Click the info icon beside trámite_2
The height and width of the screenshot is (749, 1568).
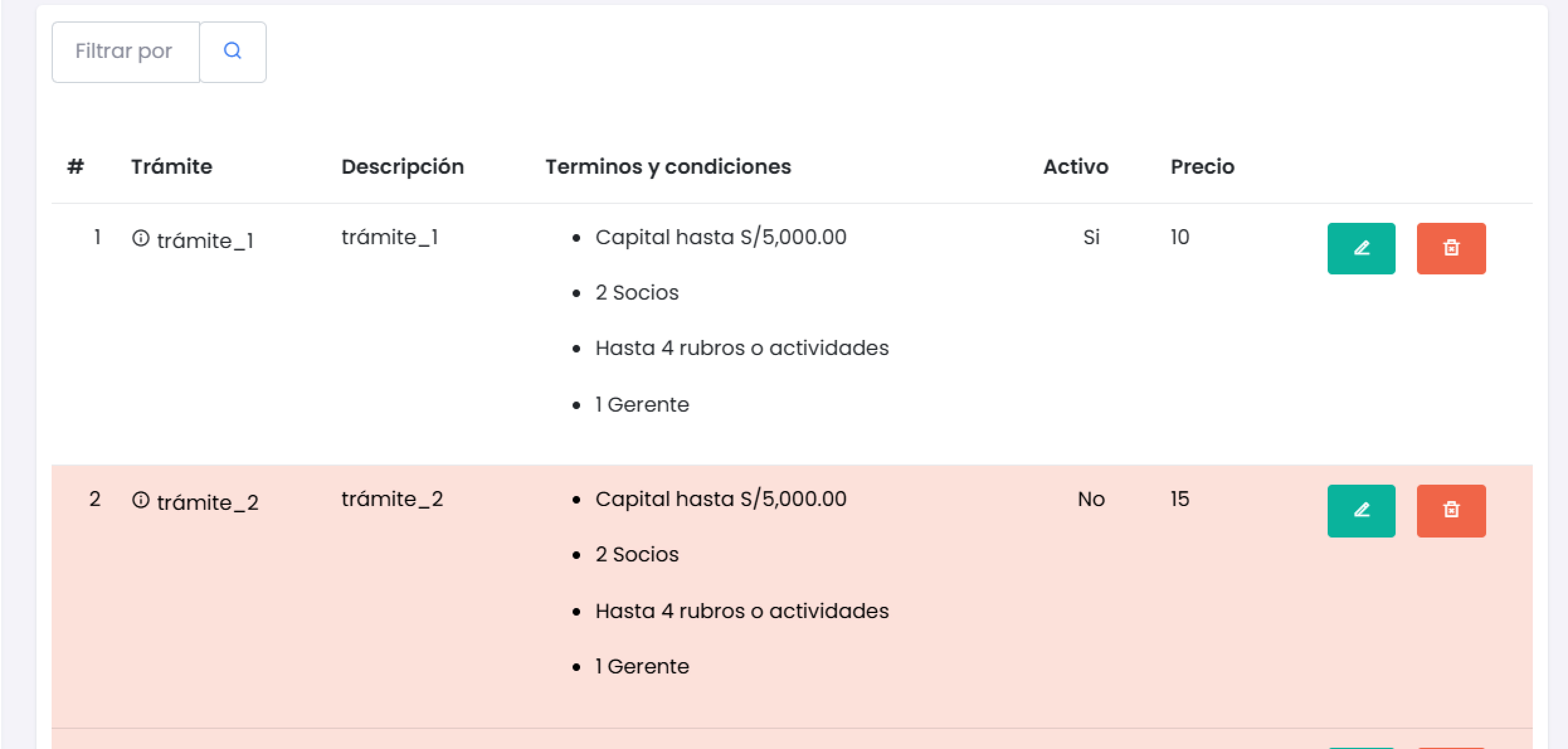141,500
